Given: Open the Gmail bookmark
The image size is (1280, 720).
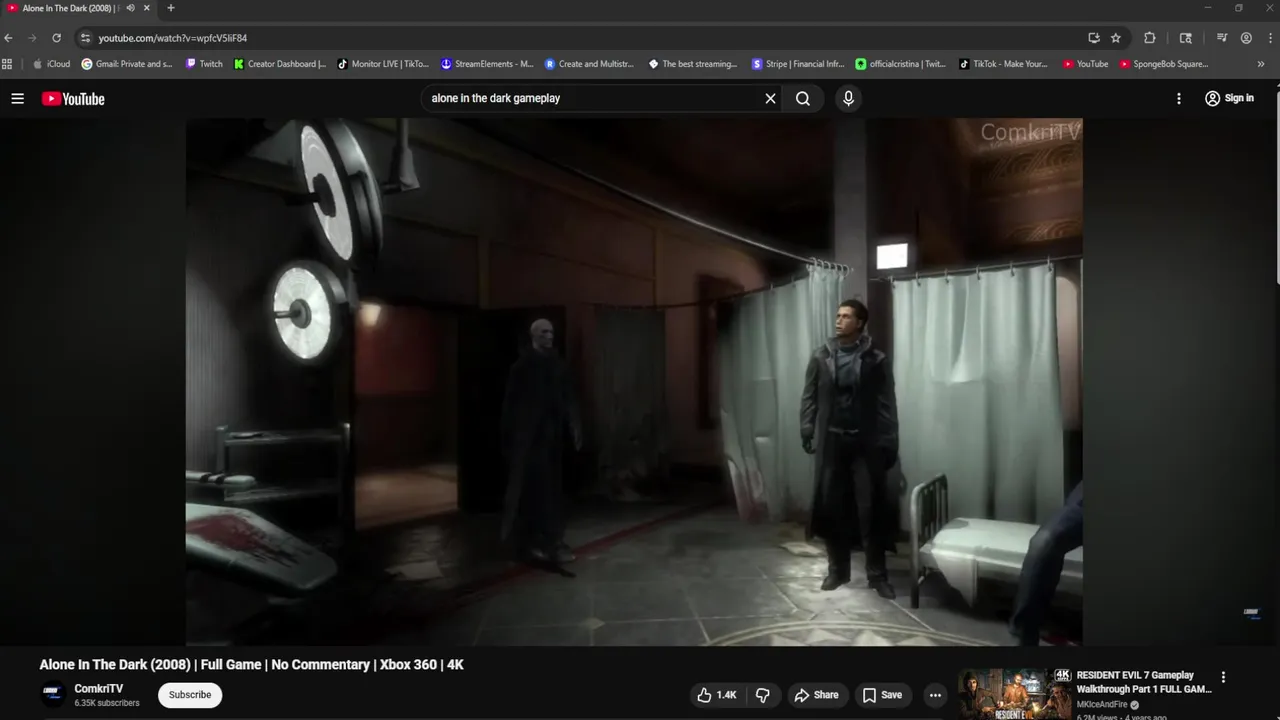Looking at the screenshot, I should [x=127, y=64].
